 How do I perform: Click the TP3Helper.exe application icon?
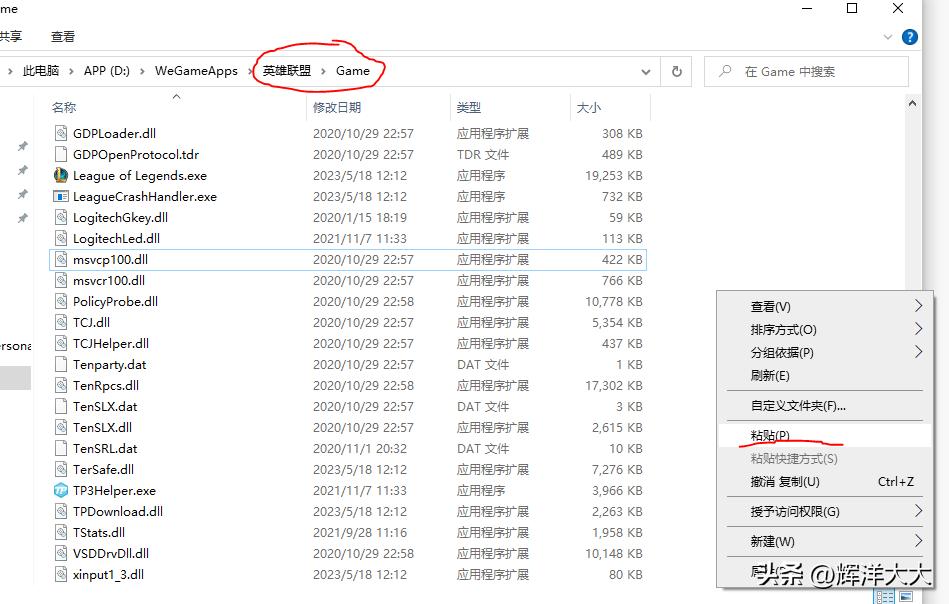[61, 490]
